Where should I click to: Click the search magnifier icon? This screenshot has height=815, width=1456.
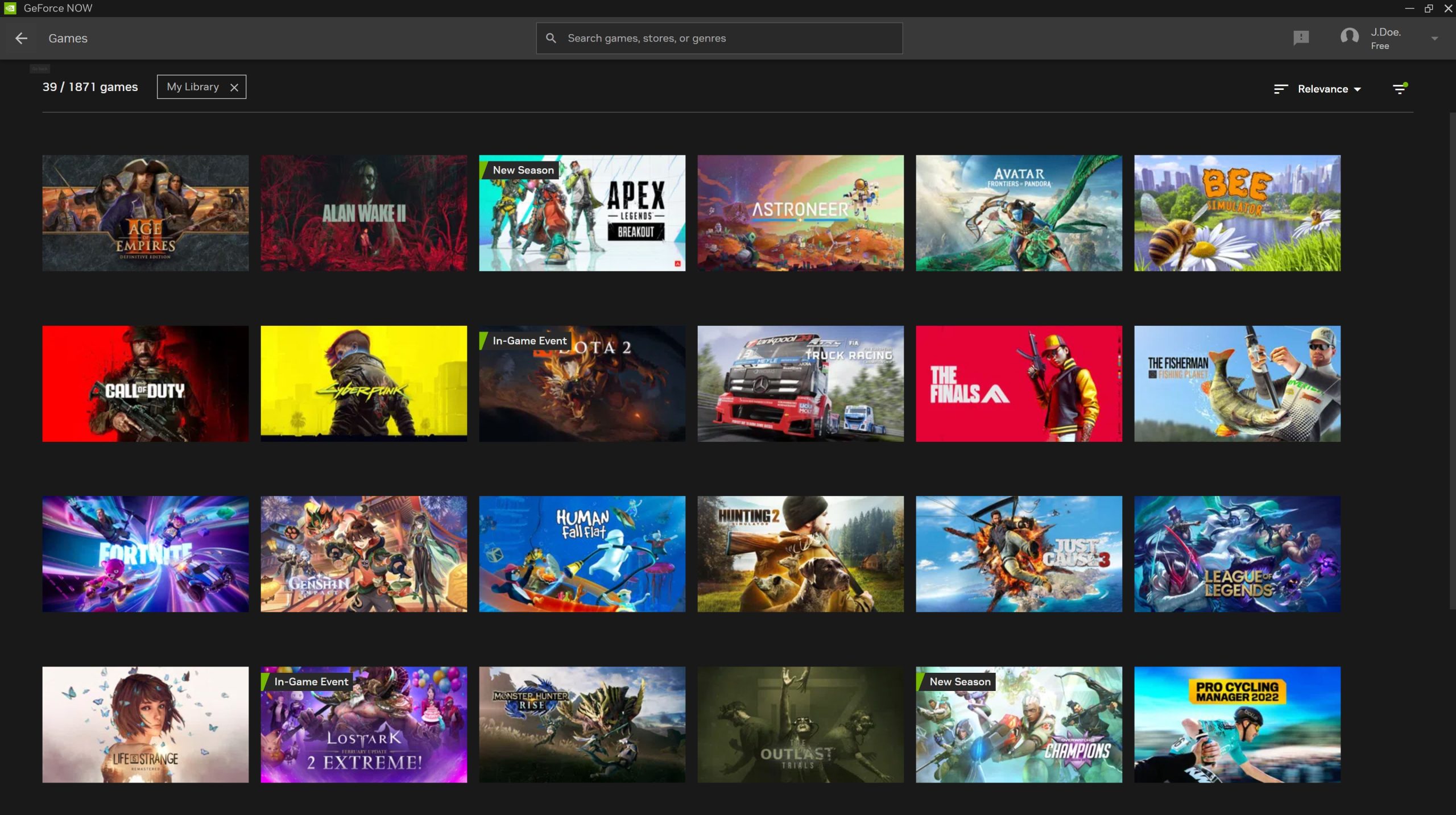pos(551,38)
